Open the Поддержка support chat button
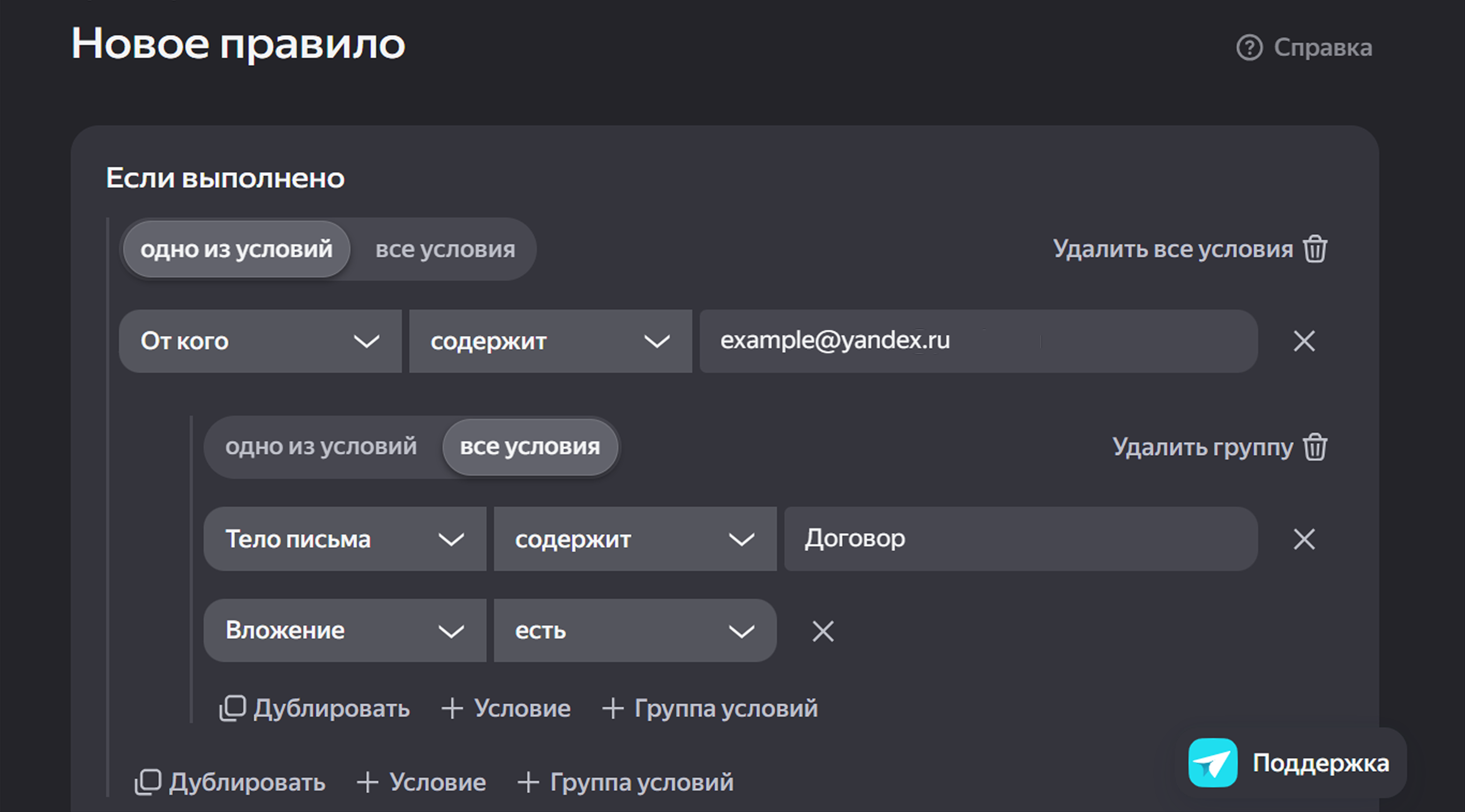This screenshot has width=1465, height=812. pos(1290,763)
